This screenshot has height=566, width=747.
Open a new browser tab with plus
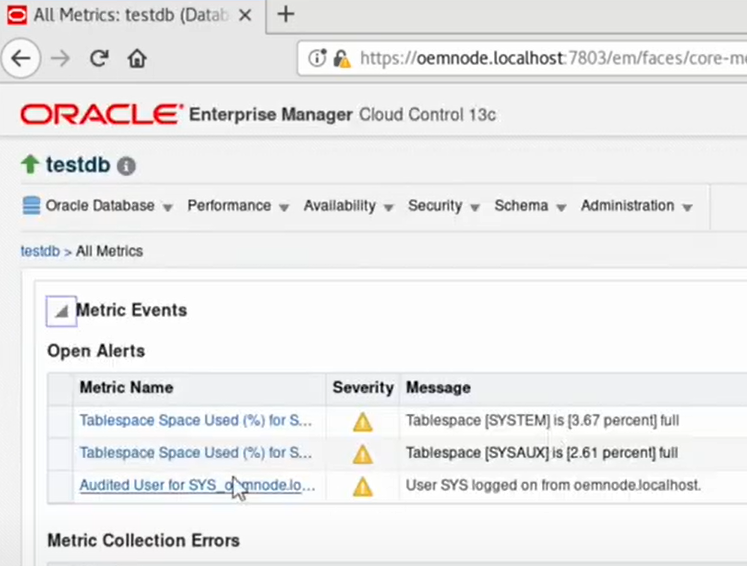[286, 14]
